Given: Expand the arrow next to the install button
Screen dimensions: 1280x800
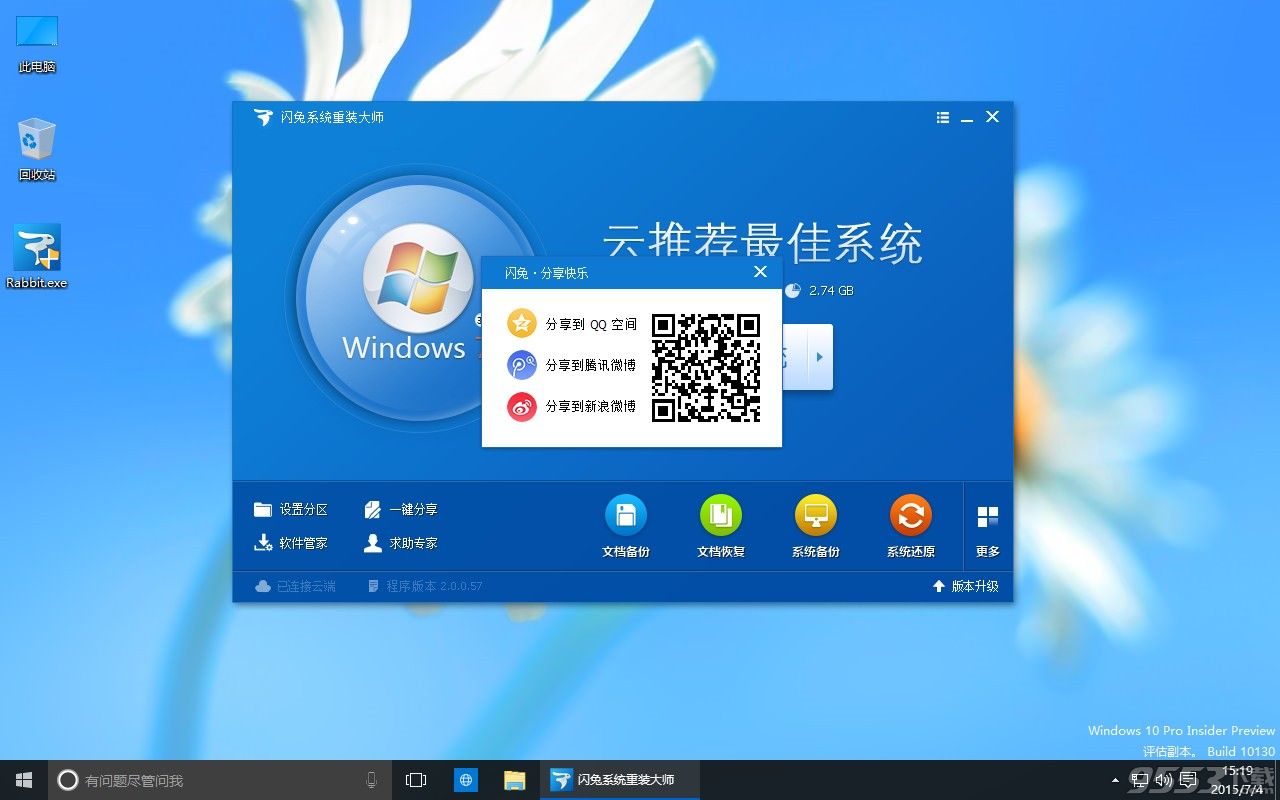Looking at the screenshot, I should point(819,357).
